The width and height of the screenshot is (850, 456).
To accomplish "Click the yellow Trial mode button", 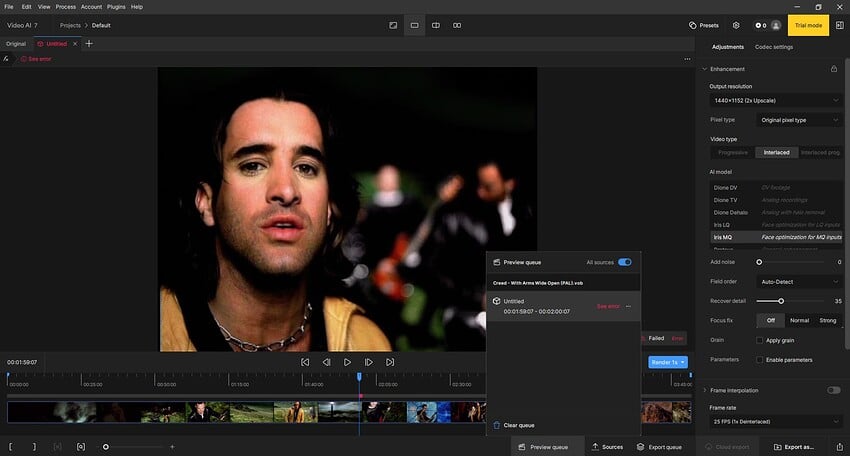I will click(808, 25).
